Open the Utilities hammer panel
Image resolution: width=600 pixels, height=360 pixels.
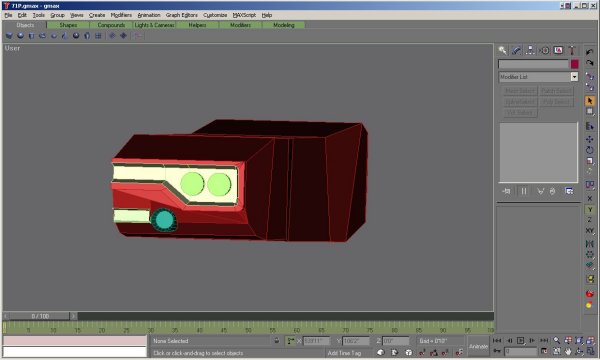pyautogui.click(x=572, y=50)
